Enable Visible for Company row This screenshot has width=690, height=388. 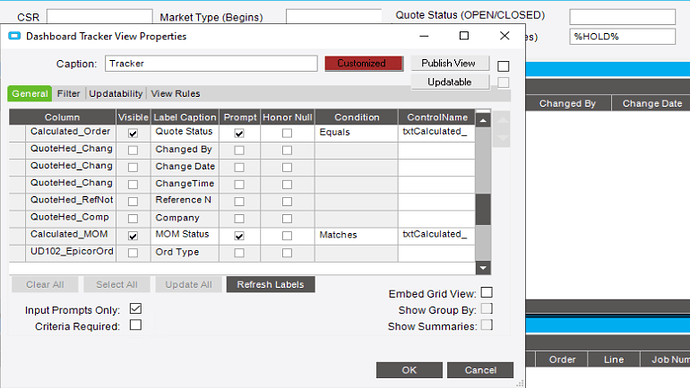[x=132, y=219]
